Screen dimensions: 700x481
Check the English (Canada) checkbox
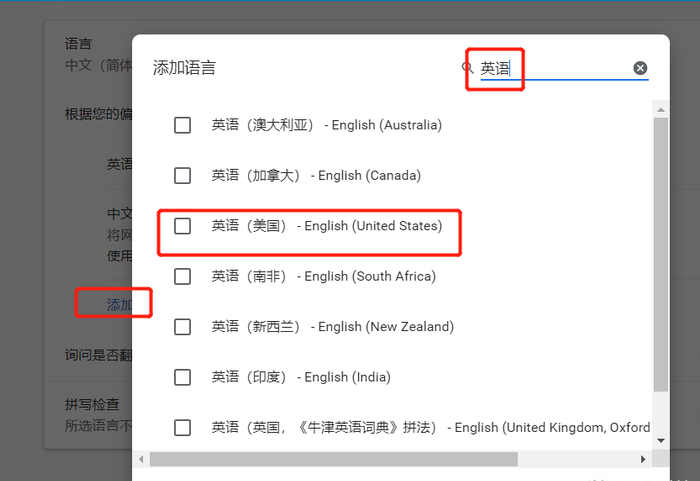[x=182, y=176]
